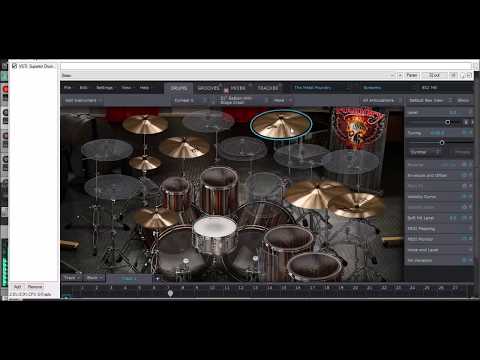The height and width of the screenshot is (360, 480).
Task: Open the Help menu
Action: 144,88
